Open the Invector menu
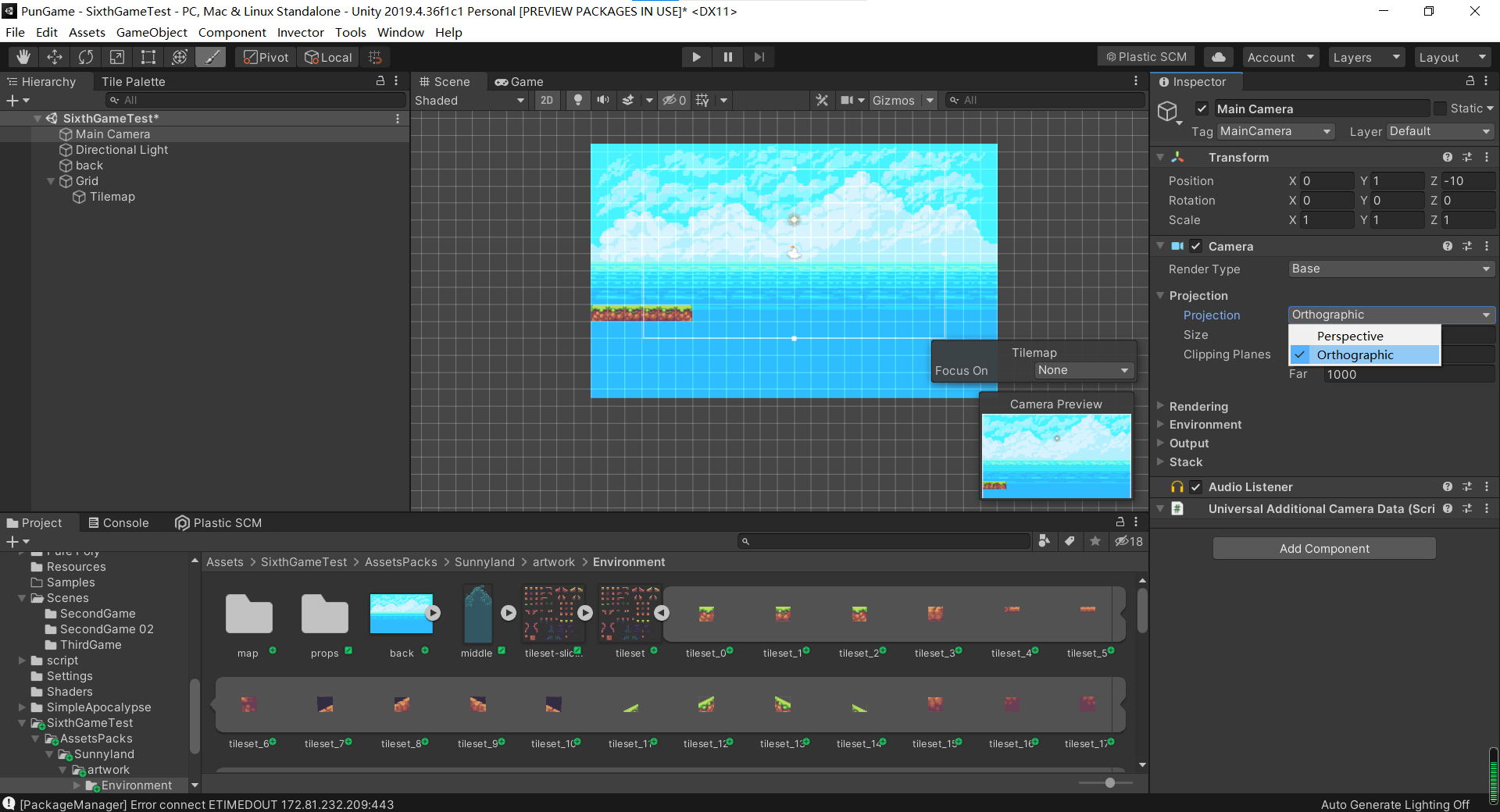Image resolution: width=1500 pixels, height=812 pixels. pyautogui.click(x=300, y=32)
